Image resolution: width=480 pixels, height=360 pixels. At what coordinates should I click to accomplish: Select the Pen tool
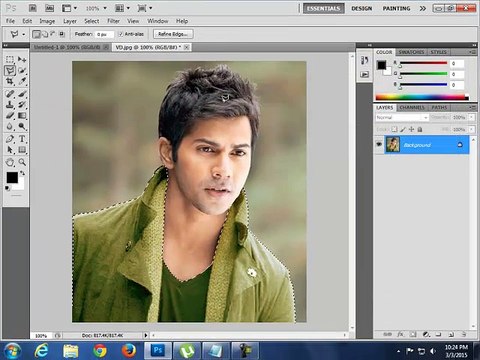[x=10, y=139]
